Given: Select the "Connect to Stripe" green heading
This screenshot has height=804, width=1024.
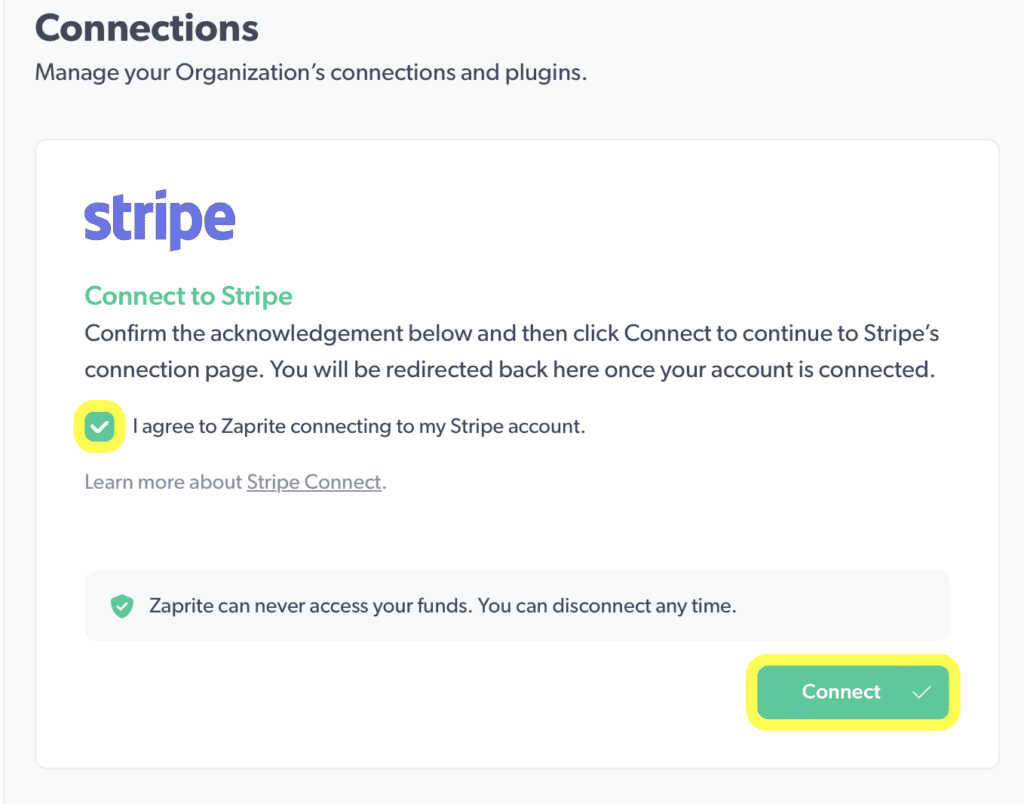Looking at the screenshot, I should pyautogui.click(x=188, y=296).
